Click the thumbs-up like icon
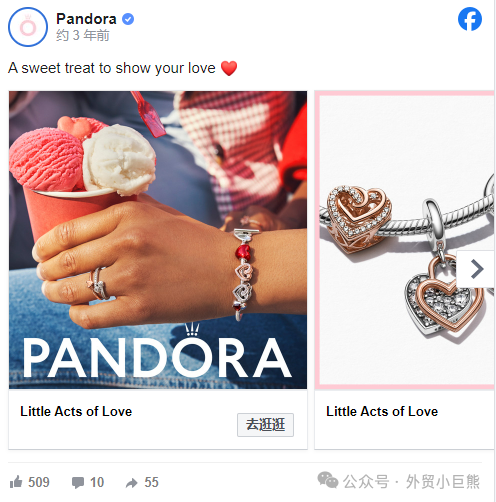The width and height of the screenshot is (496, 502). click(x=16, y=482)
